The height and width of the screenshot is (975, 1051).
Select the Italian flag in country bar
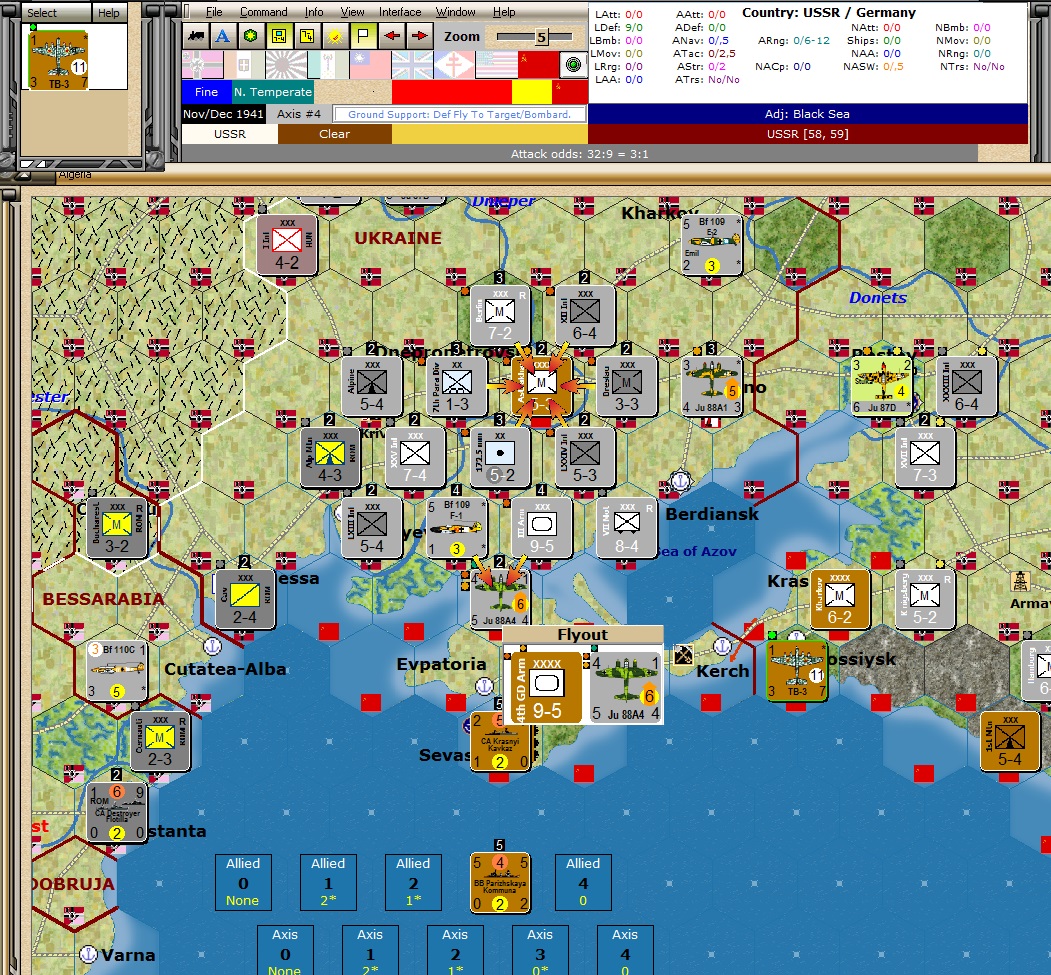(244, 65)
